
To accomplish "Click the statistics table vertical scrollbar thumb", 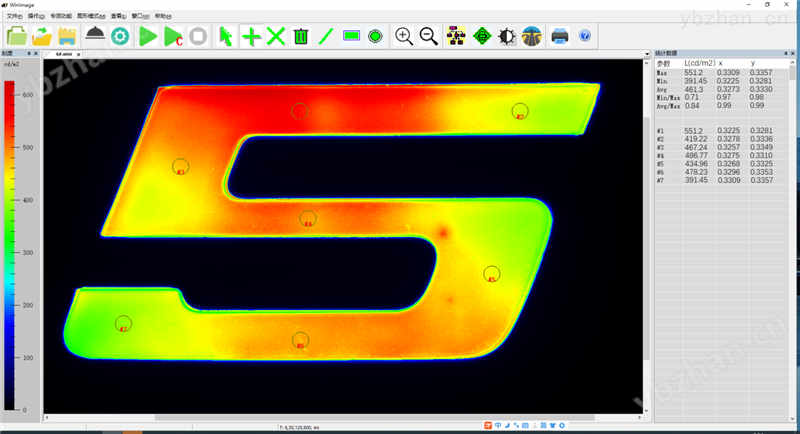I will [792, 74].
